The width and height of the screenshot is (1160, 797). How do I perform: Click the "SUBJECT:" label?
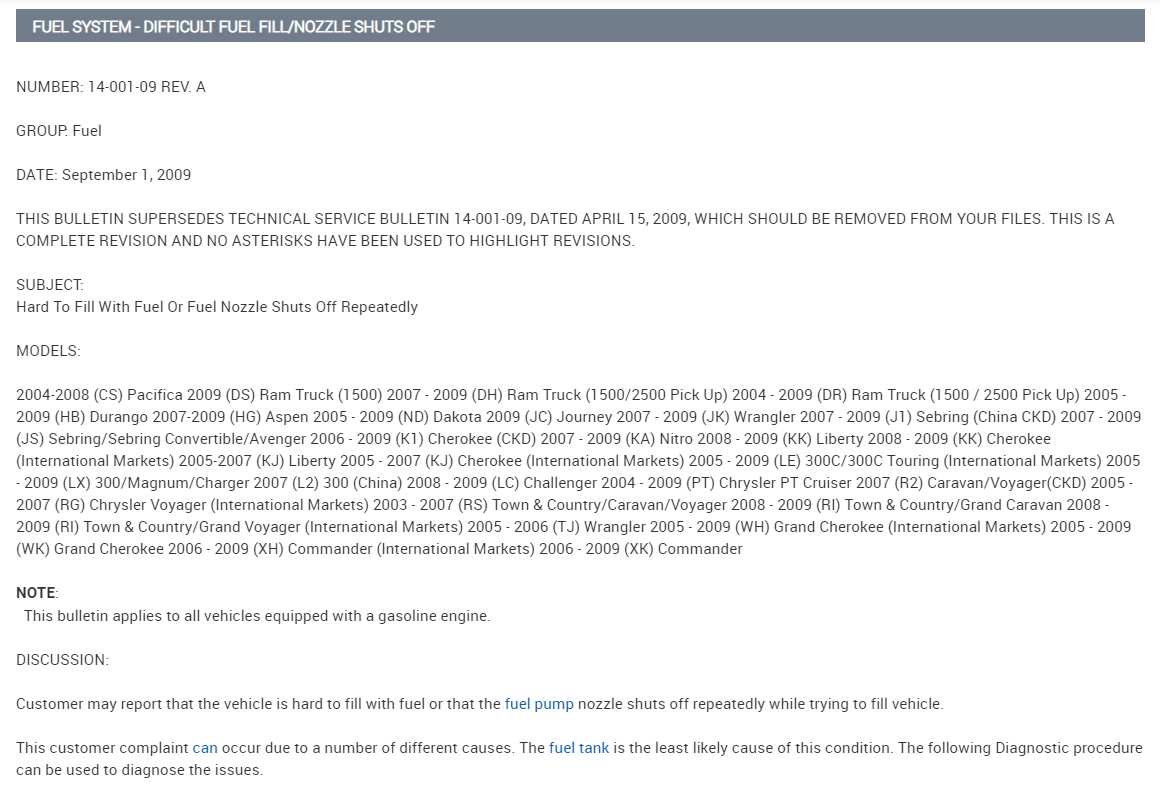50,285
